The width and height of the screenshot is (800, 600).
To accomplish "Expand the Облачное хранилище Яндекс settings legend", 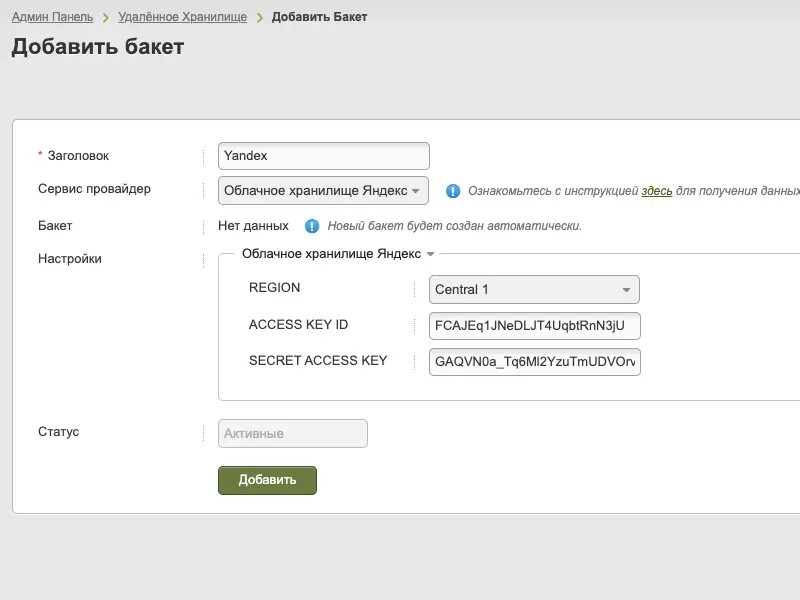I will [x=337, y=254].
